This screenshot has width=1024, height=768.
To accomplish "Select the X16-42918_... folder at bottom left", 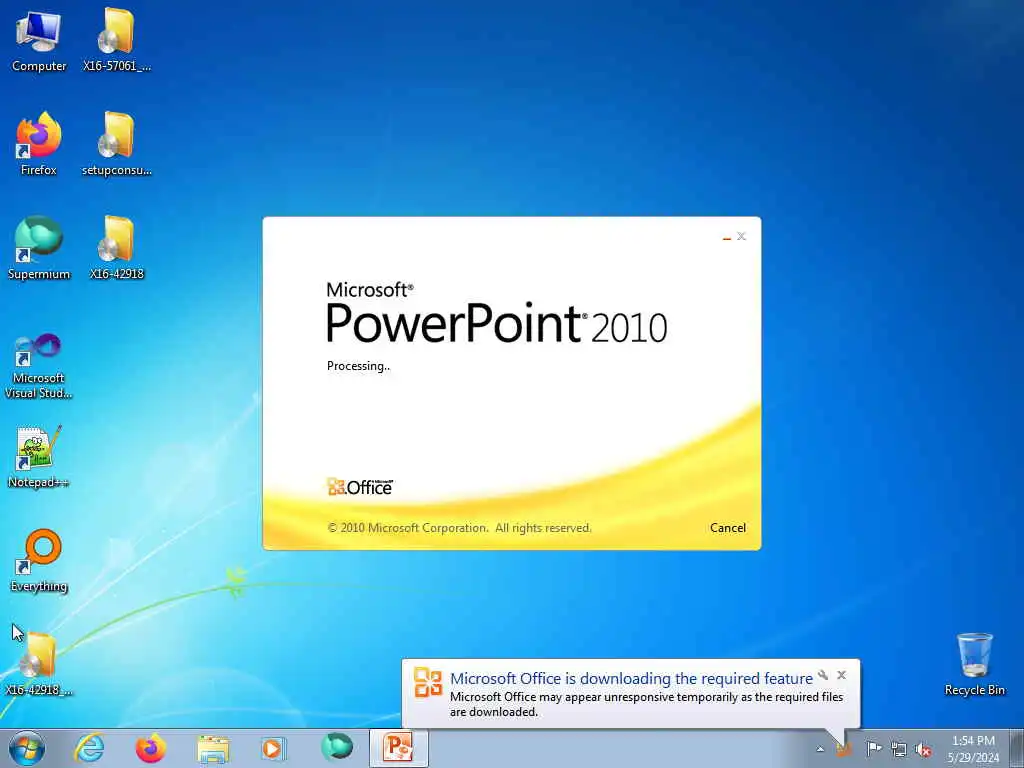I will click(x=39, y=664).
